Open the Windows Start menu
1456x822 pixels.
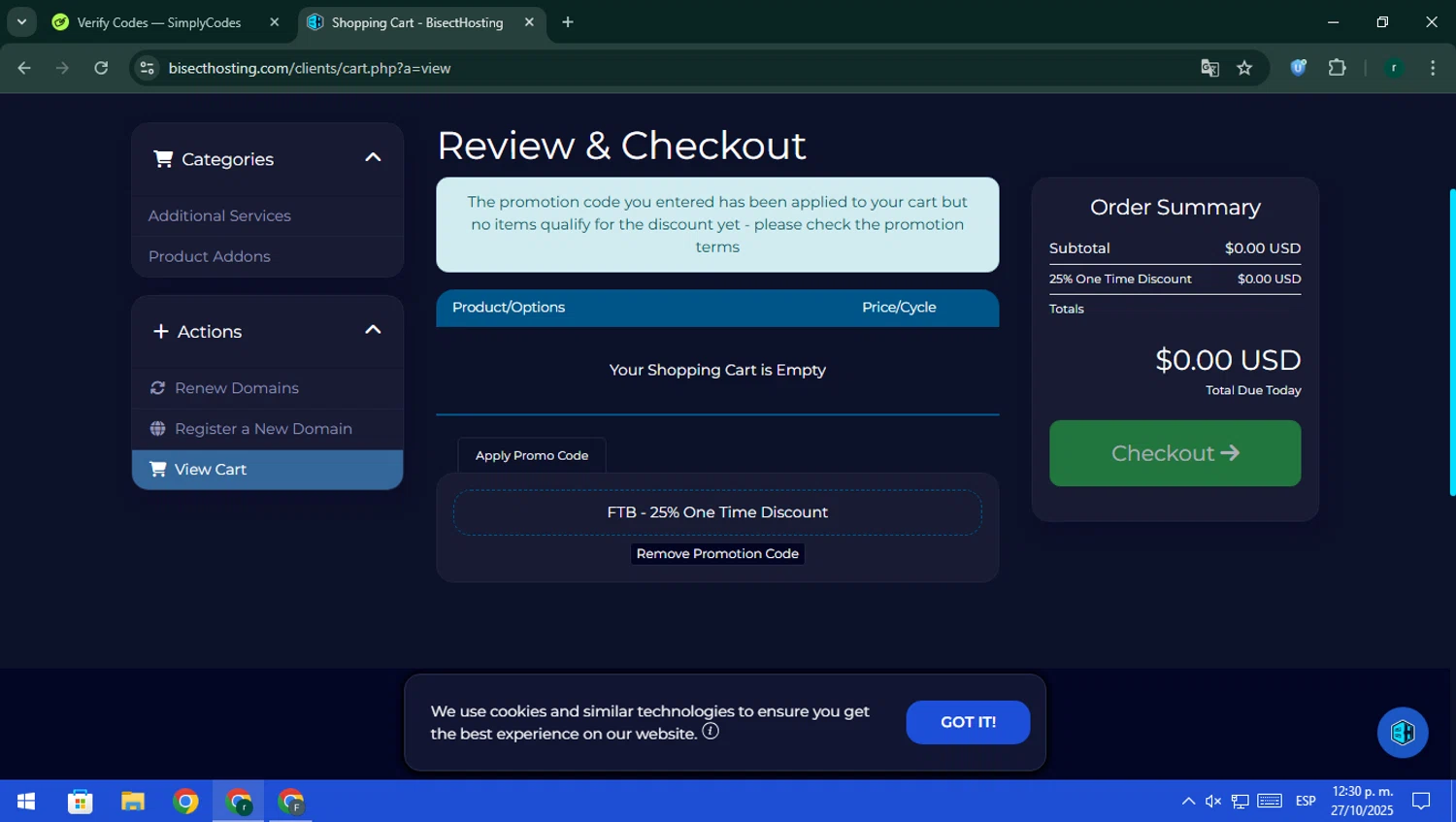(x=26, y=802)
